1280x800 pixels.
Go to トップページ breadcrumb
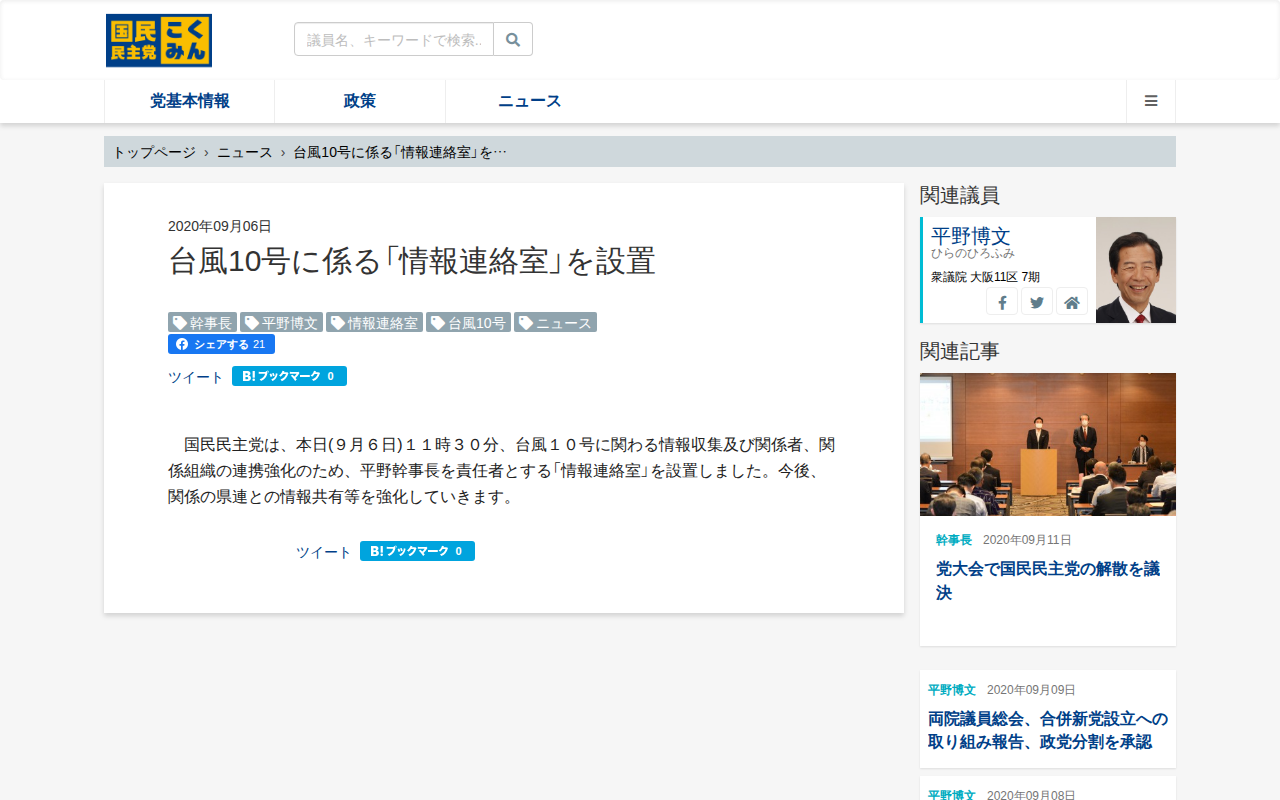[154, 152]
